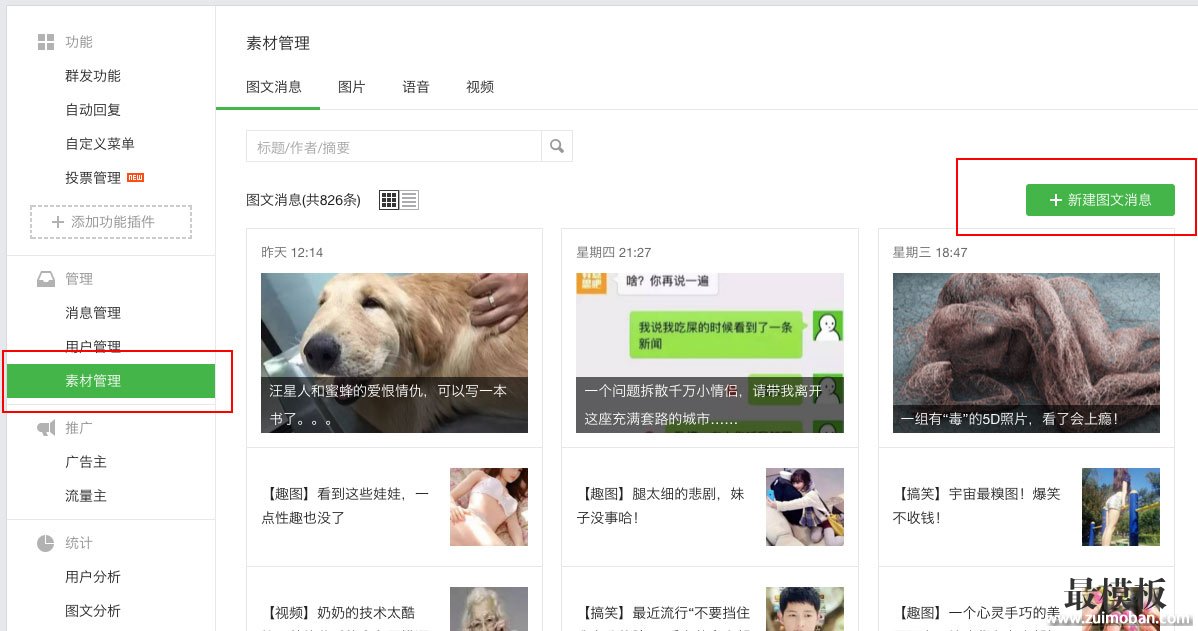Click the 添加功能插件 button
Viewport: 1198px width, 631px height.
[x=110, y=222]
